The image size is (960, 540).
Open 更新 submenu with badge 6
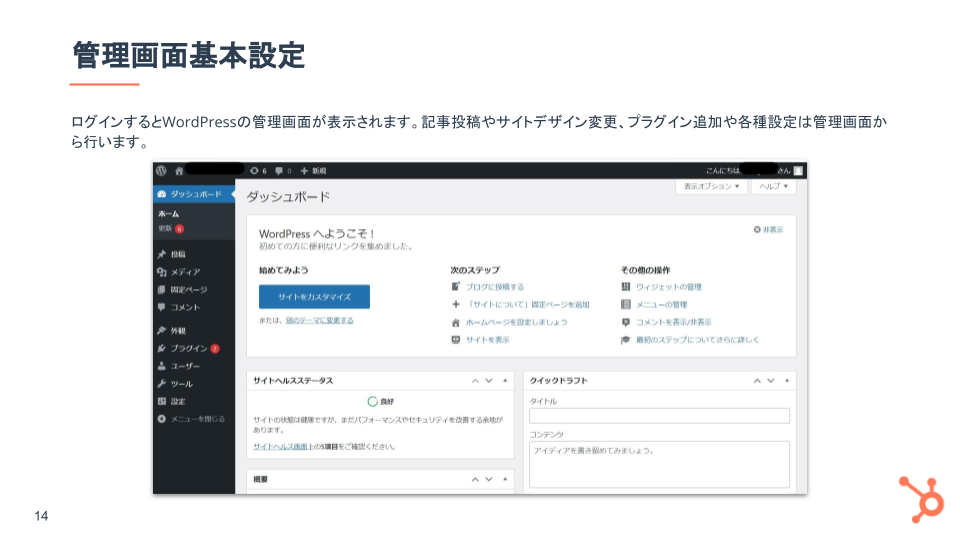(171, 228)
